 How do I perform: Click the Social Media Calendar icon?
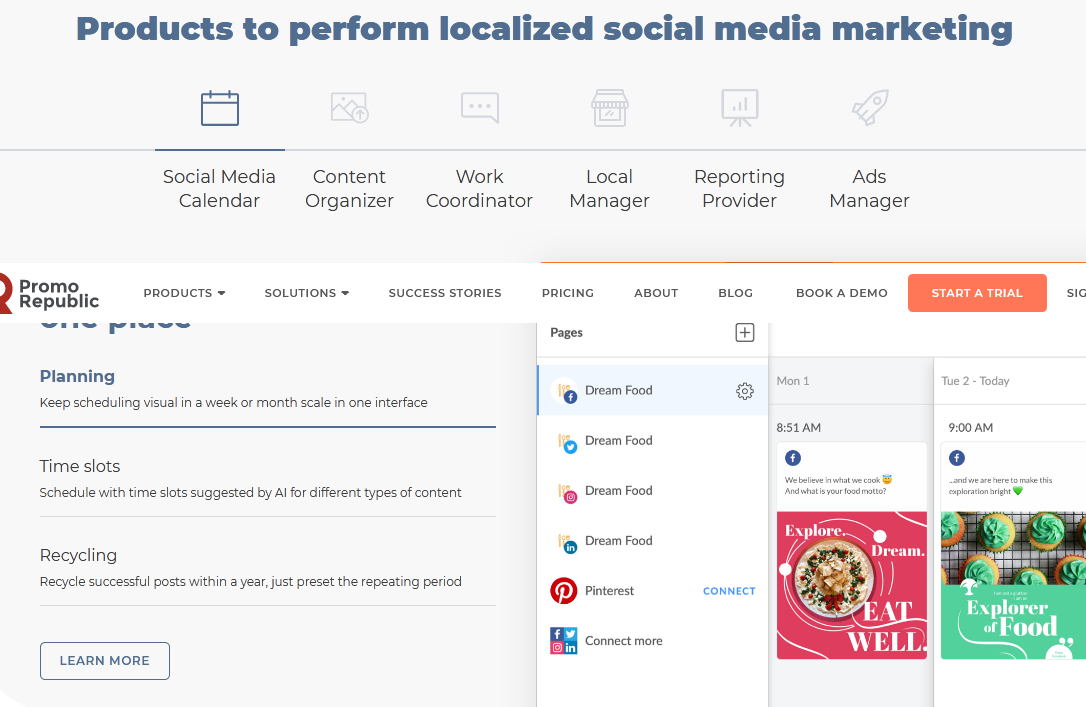(220, 108)
